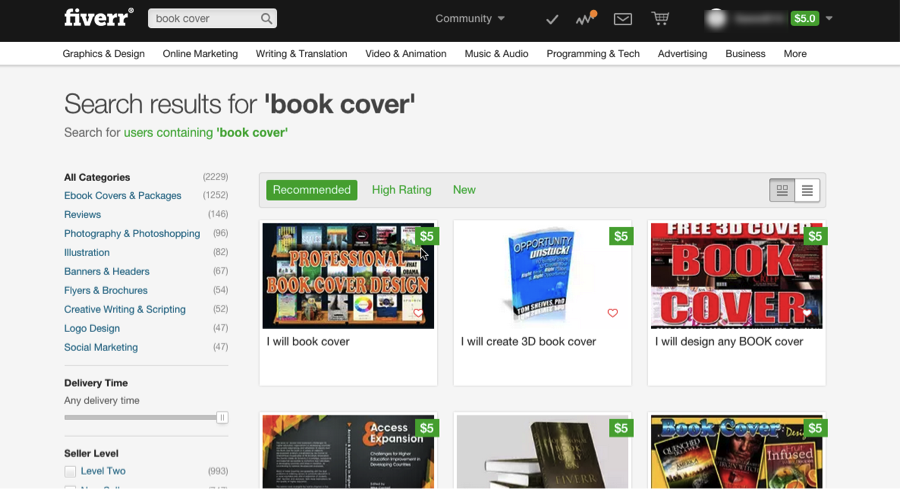Open Programming & Tech category
Viewport: 900px width, 489px height.
(x=593, y=53)
